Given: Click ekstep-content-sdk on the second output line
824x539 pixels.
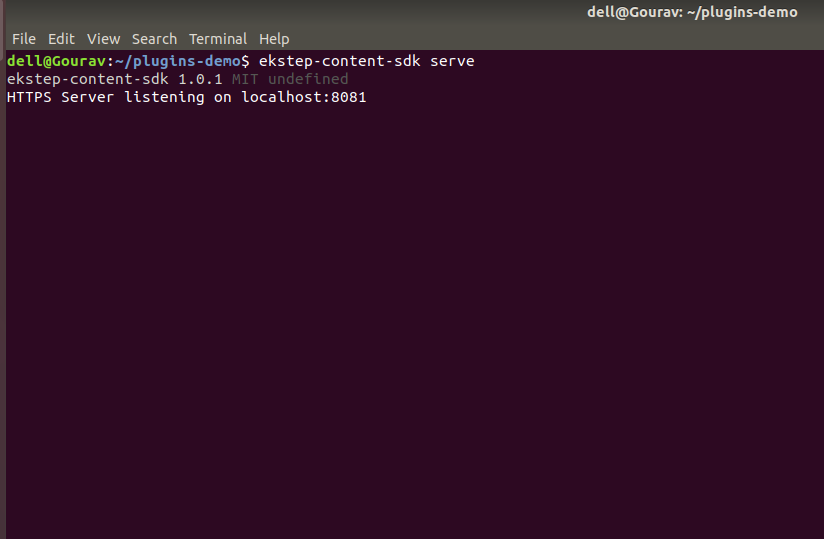Looking at the screenshot, I should click(88, 79).
